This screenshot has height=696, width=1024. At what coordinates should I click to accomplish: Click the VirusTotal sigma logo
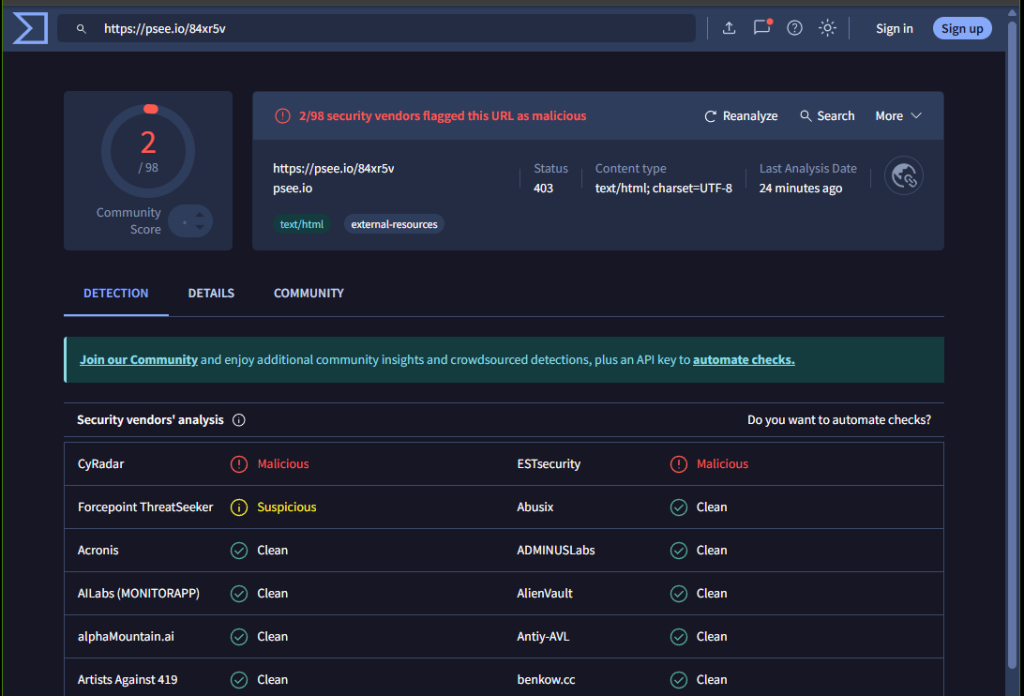pyautogui.click(x=30, y=28)
